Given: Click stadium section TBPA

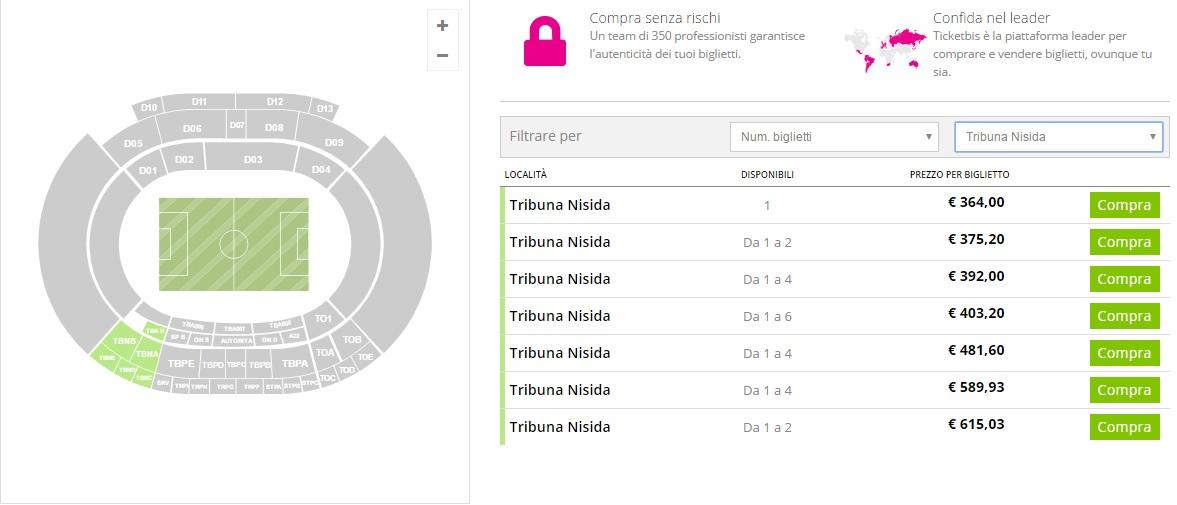Looking at the screenshot, I should 294,363.
